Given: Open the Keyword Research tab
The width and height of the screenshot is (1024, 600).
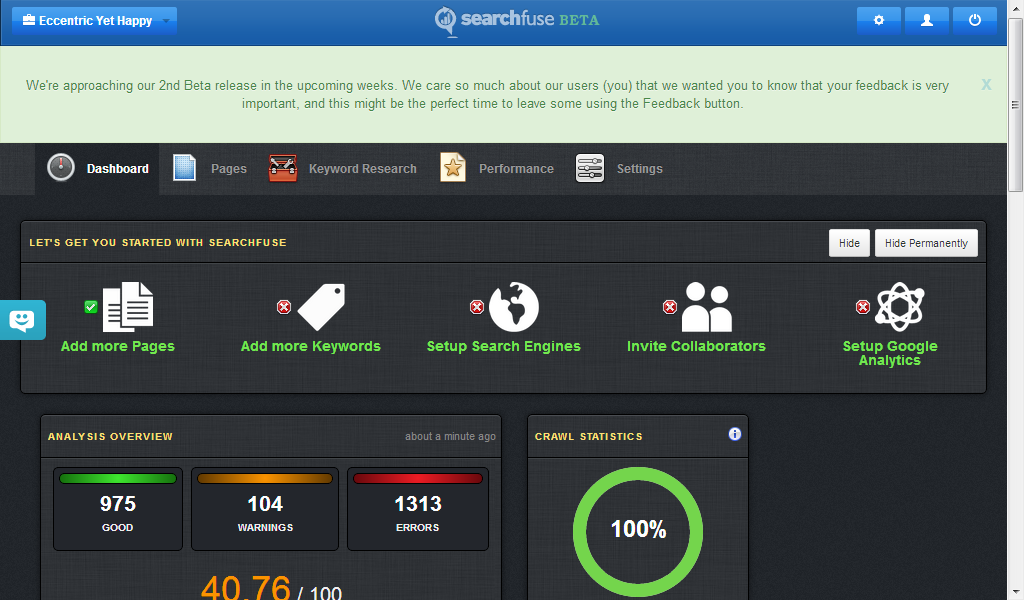Looking at the screenshot, I should pos(343,168).
